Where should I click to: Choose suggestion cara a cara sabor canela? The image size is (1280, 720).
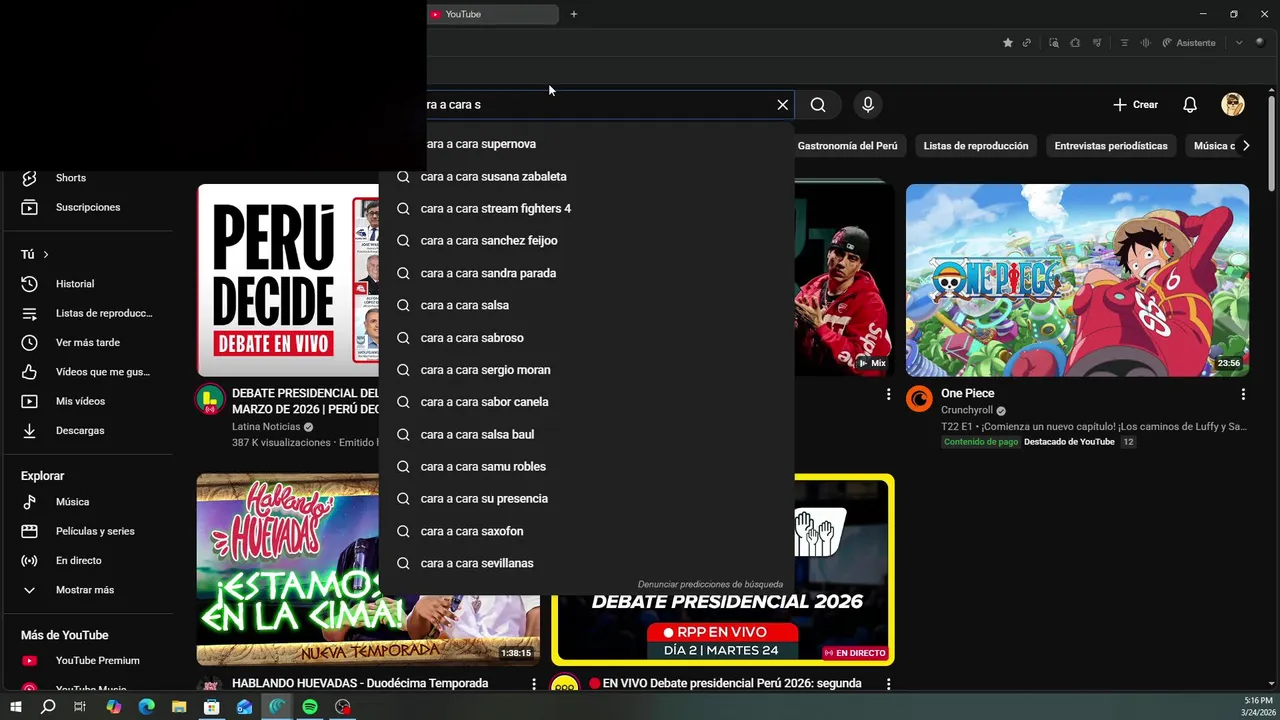(x=586, y=402)
